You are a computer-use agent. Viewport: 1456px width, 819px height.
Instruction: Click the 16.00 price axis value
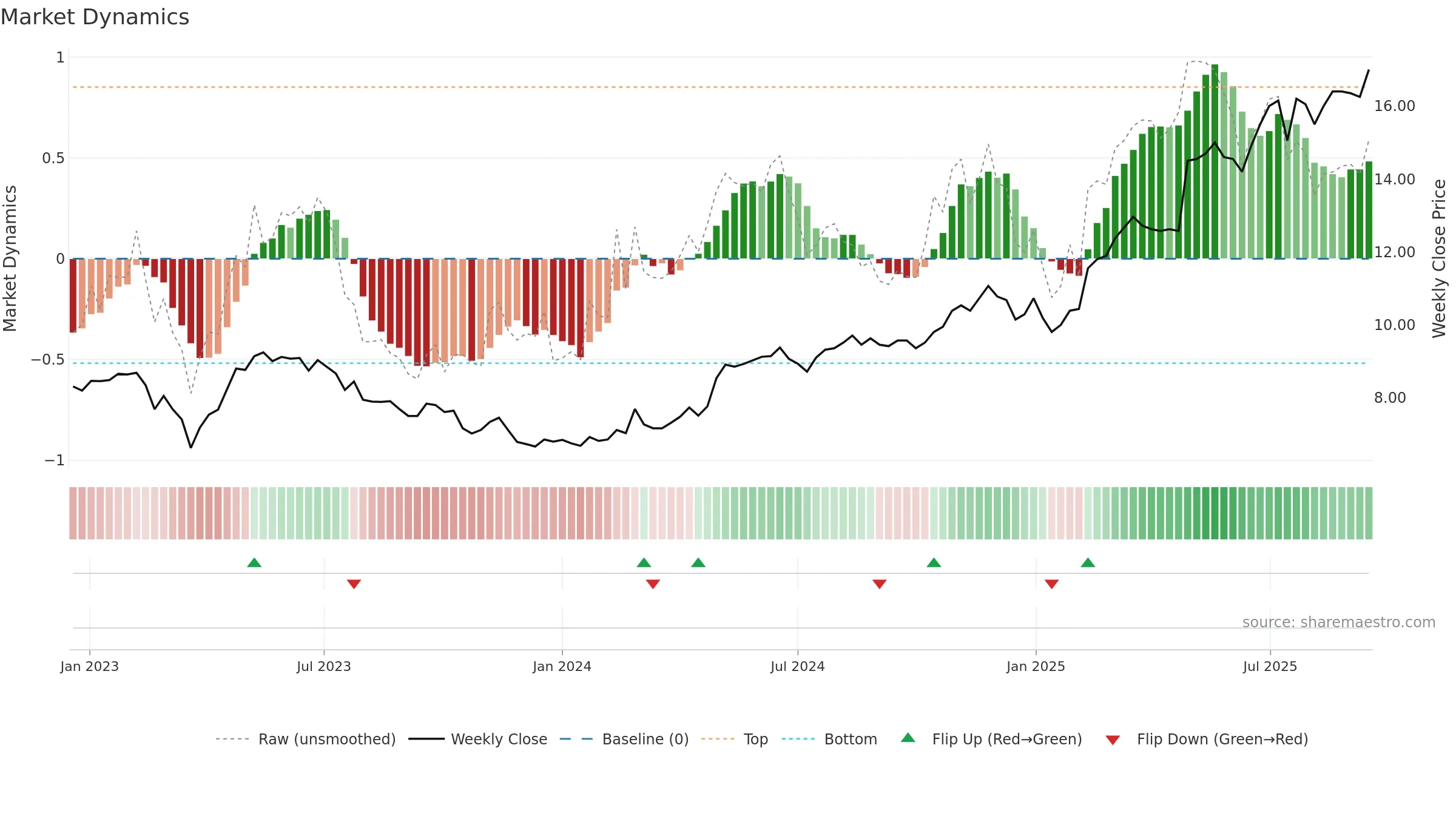(1395, 106)
